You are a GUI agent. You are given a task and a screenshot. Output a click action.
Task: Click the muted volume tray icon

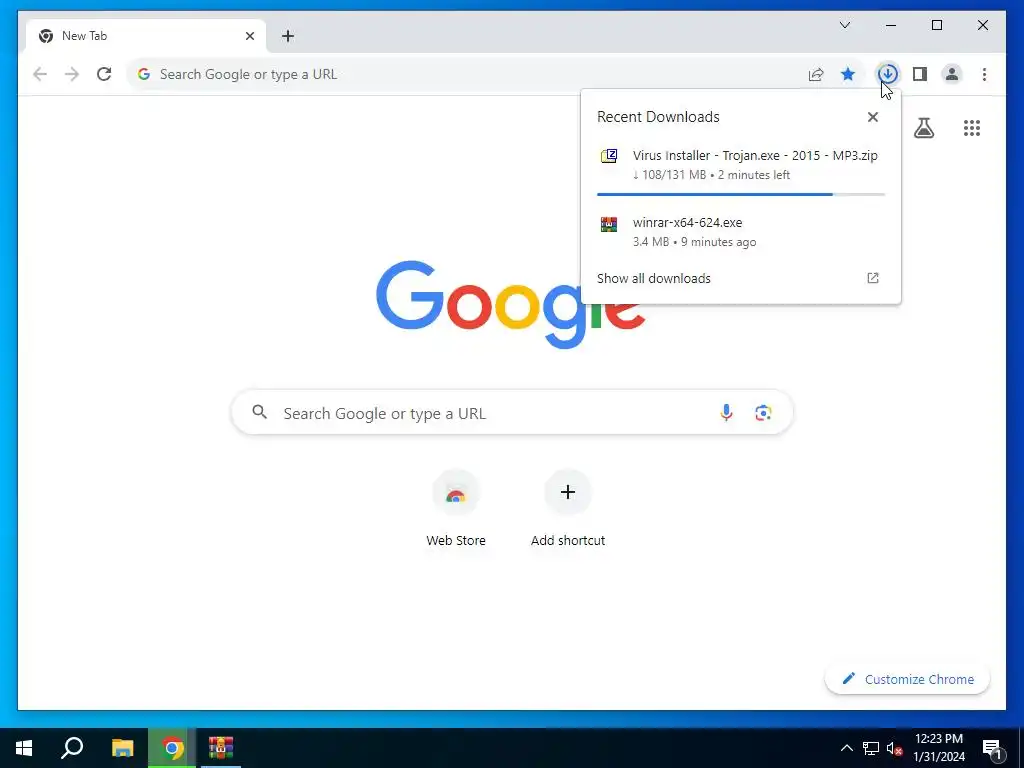coord(894,748)
